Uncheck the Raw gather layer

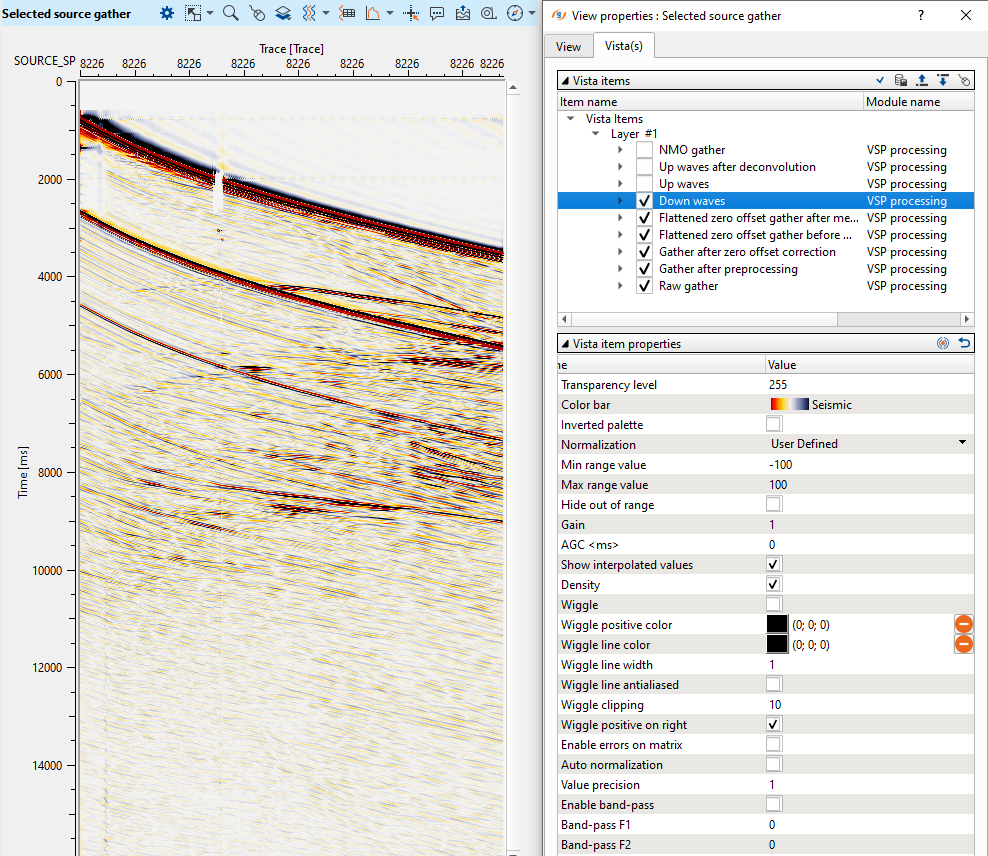point(644,286)
